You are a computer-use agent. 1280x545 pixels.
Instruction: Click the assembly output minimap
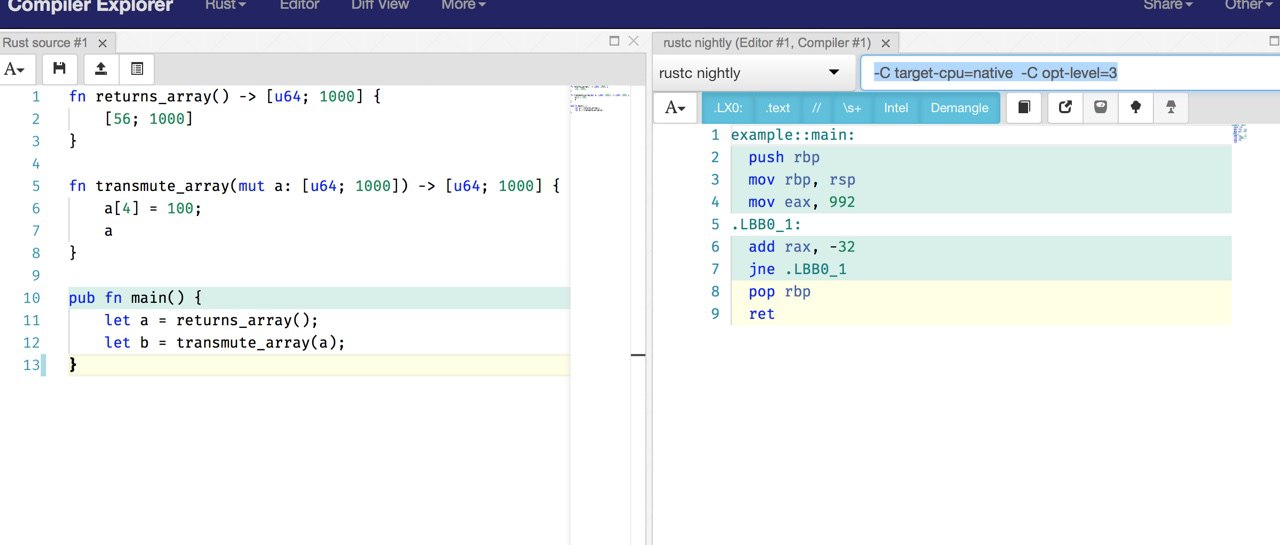pyautogui.click(x=1240, y=133)
